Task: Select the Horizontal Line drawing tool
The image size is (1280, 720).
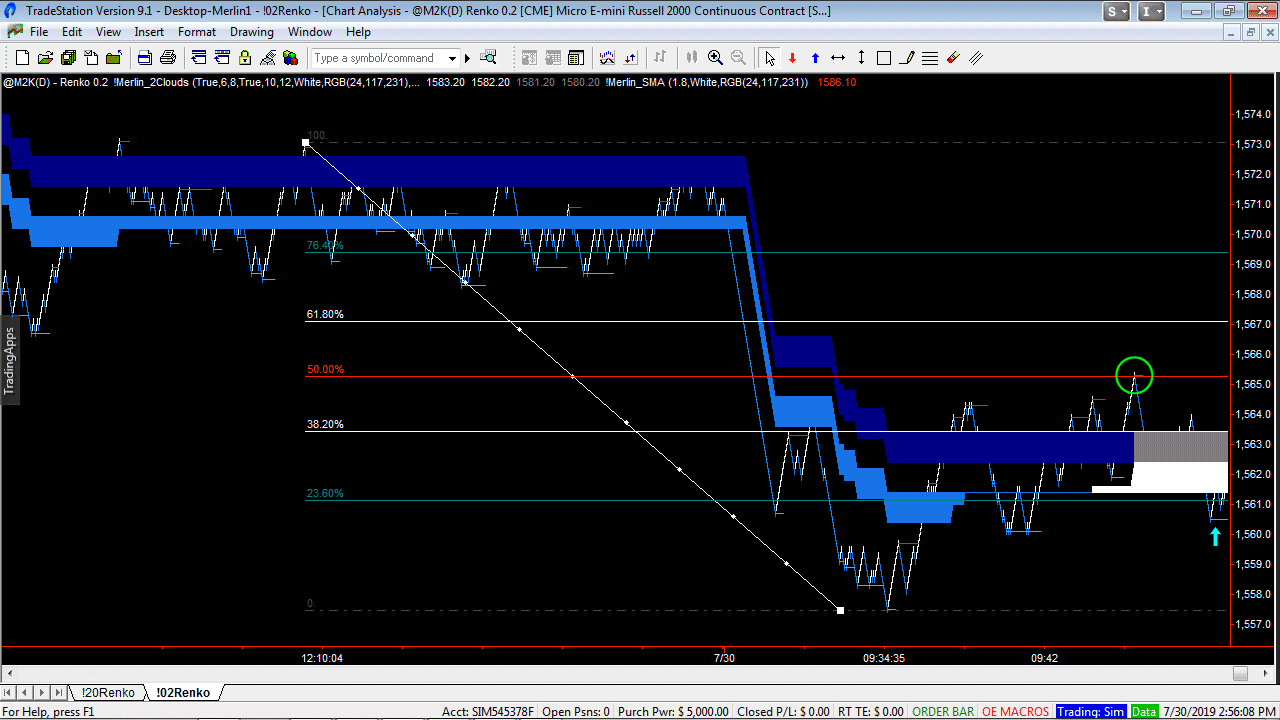Action: coord(838,57)
